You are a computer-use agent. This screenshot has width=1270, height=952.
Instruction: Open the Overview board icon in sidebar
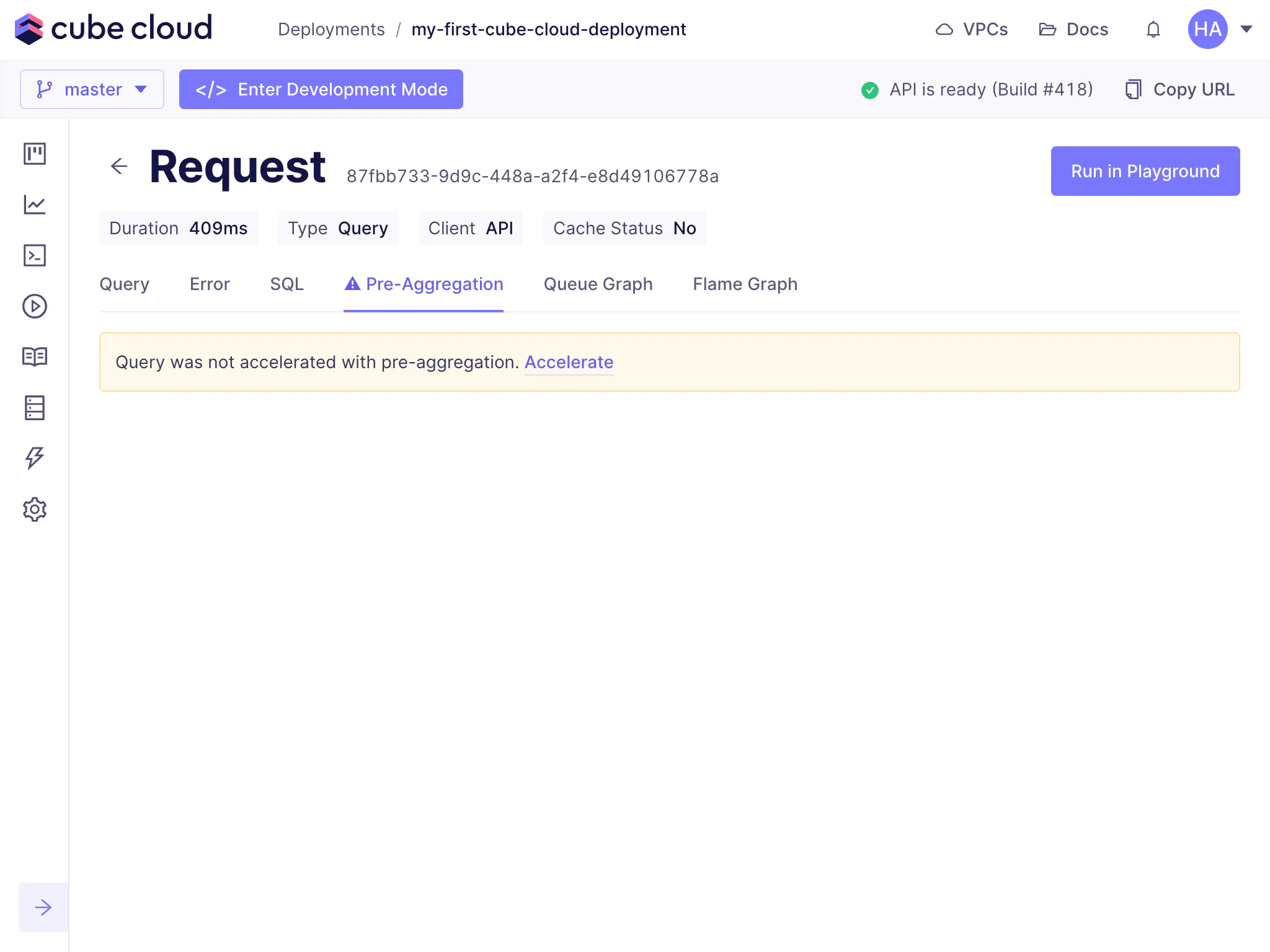click(35, 154)
